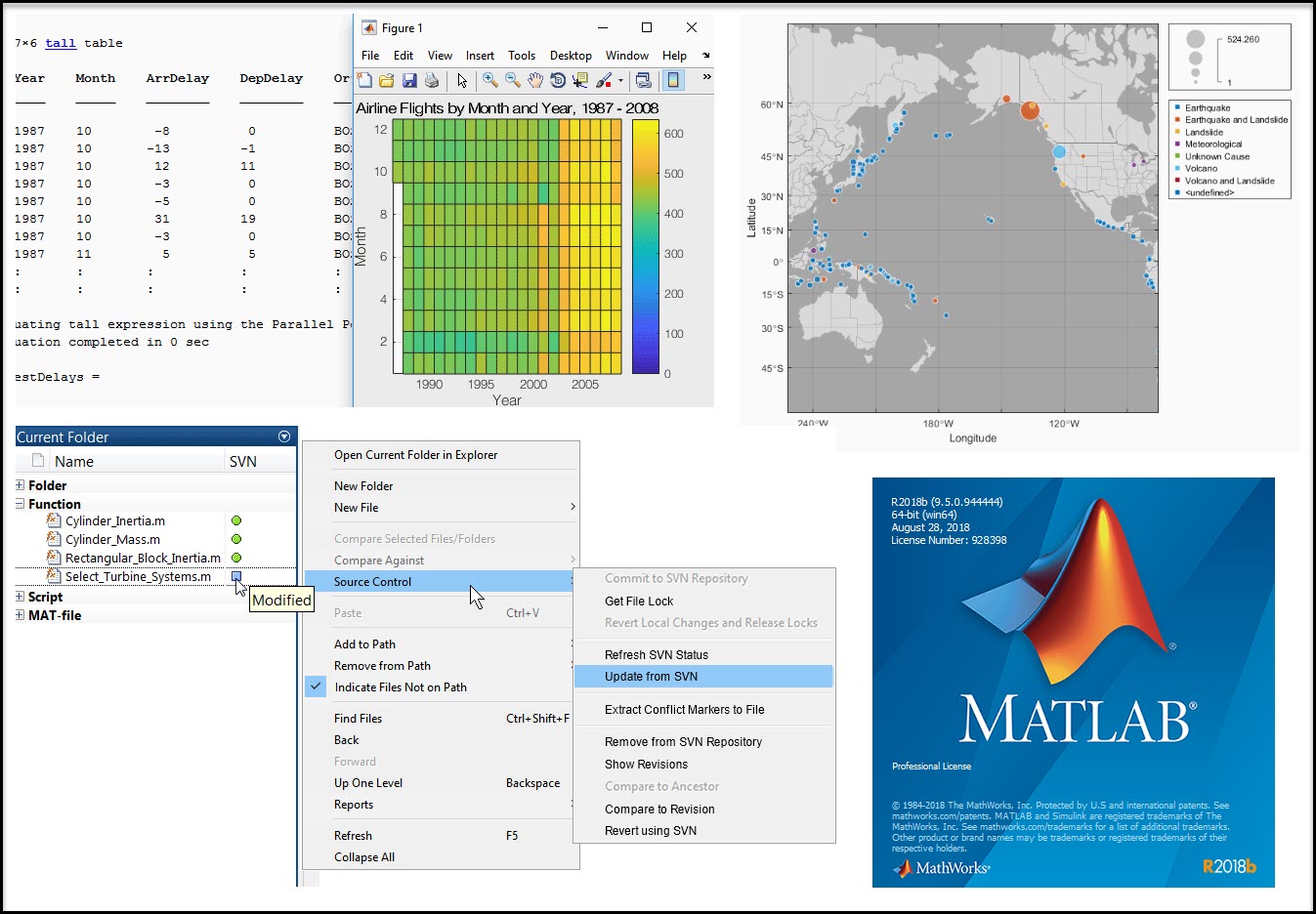The width and height of the screenshot is (1316, 914).
Task: Select the Zoom Out magnifier tool
Action: coord(513,80)
